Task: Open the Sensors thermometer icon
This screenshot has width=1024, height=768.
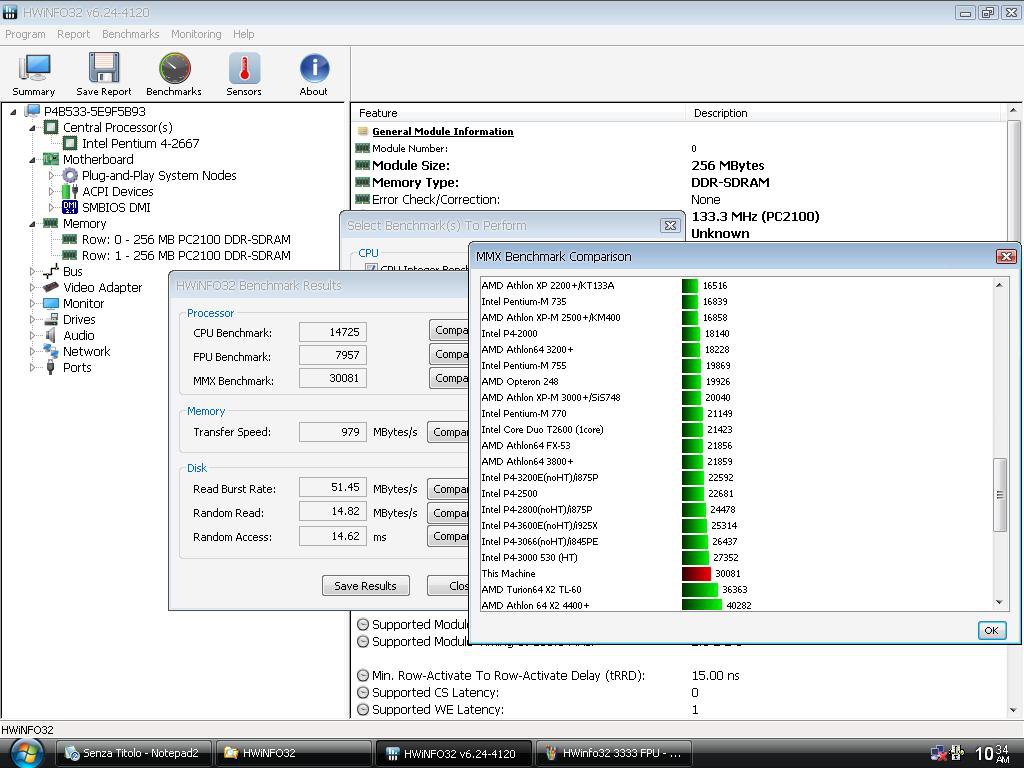Action: pyautogui.click(x=244, y=74)
